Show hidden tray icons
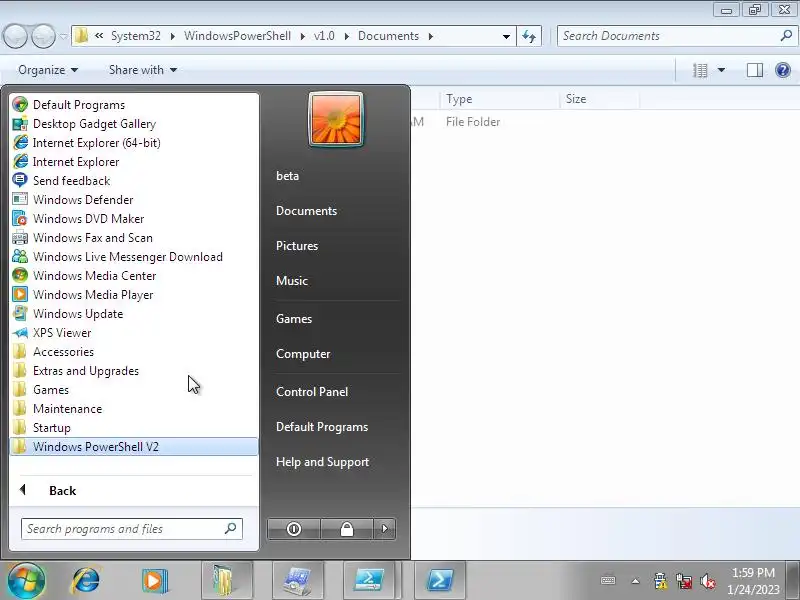Viewport: 800px width, 600px height. click(635, 581)
